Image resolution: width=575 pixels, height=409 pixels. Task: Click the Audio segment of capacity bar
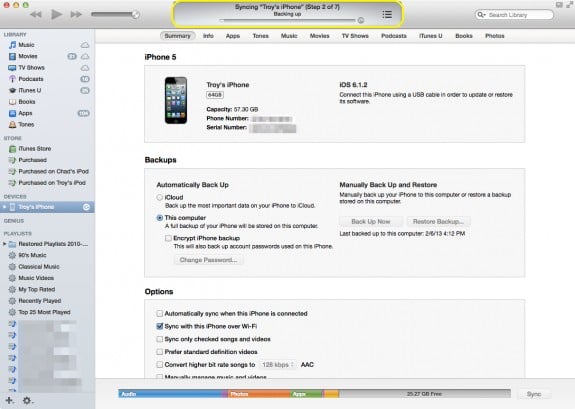tap(170, 394)
